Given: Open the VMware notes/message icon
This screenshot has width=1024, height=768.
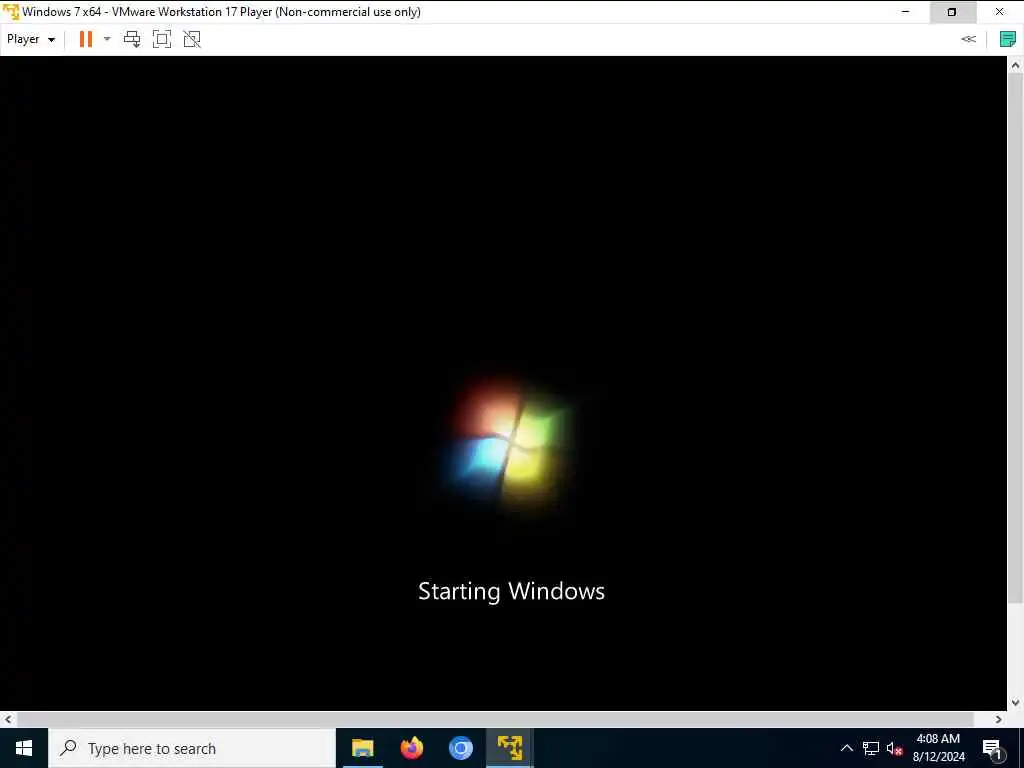Looking at the screenshot, I should pos(1008,39).
